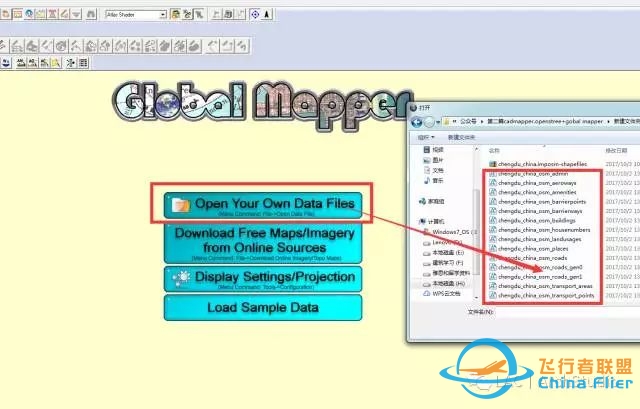Viewport: 640px width, 409px height.
Task: Select file chengdu_china_osm_roads_gen1
Action: click(x=536, y=277)
